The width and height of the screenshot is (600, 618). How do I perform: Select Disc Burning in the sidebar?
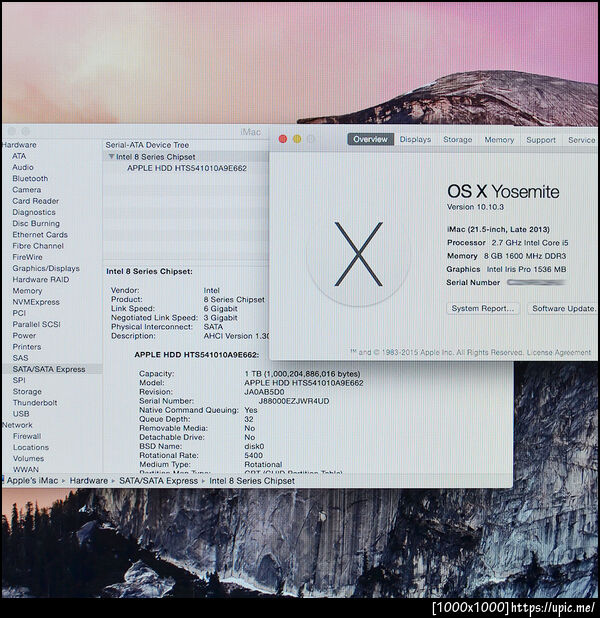click(x=36, y=223)
